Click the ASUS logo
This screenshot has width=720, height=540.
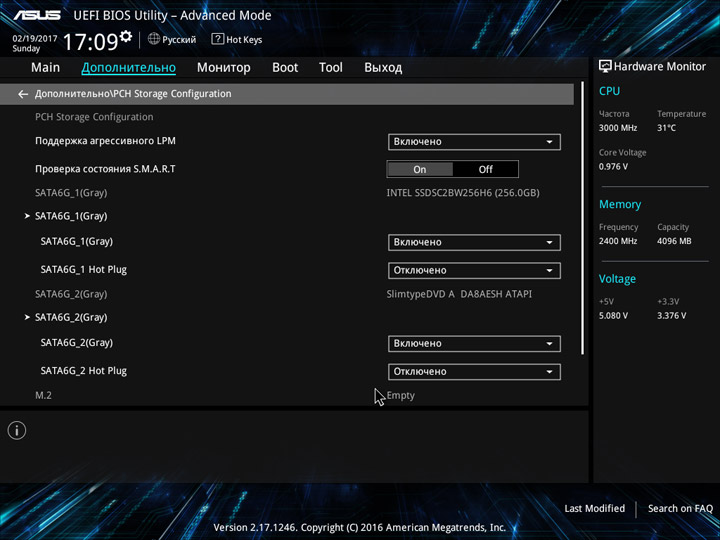(37, 16)
